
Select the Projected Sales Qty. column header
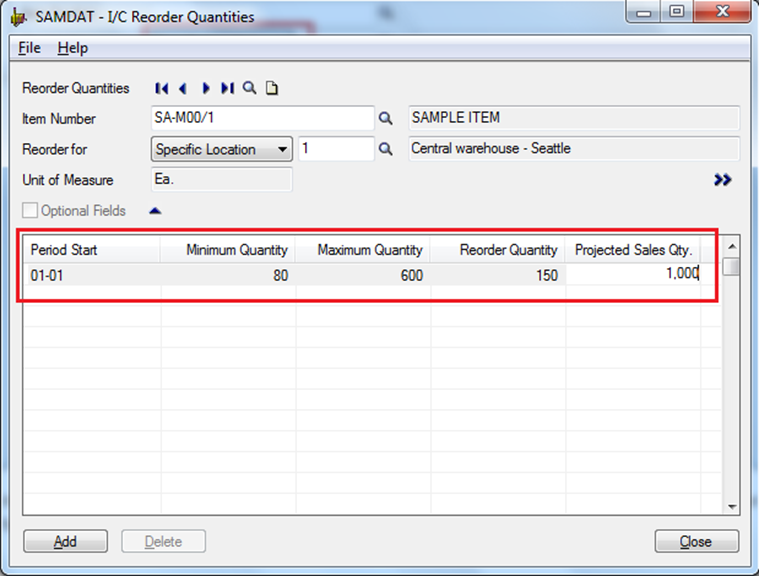633,250
